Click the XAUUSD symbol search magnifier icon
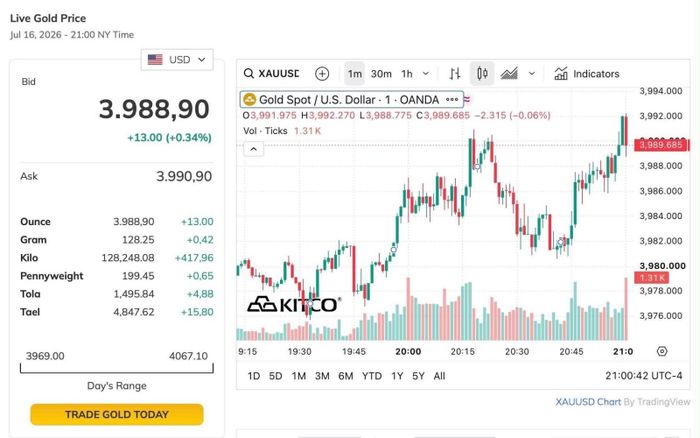This screenshot has width=700, height=438. coord(249,74)
